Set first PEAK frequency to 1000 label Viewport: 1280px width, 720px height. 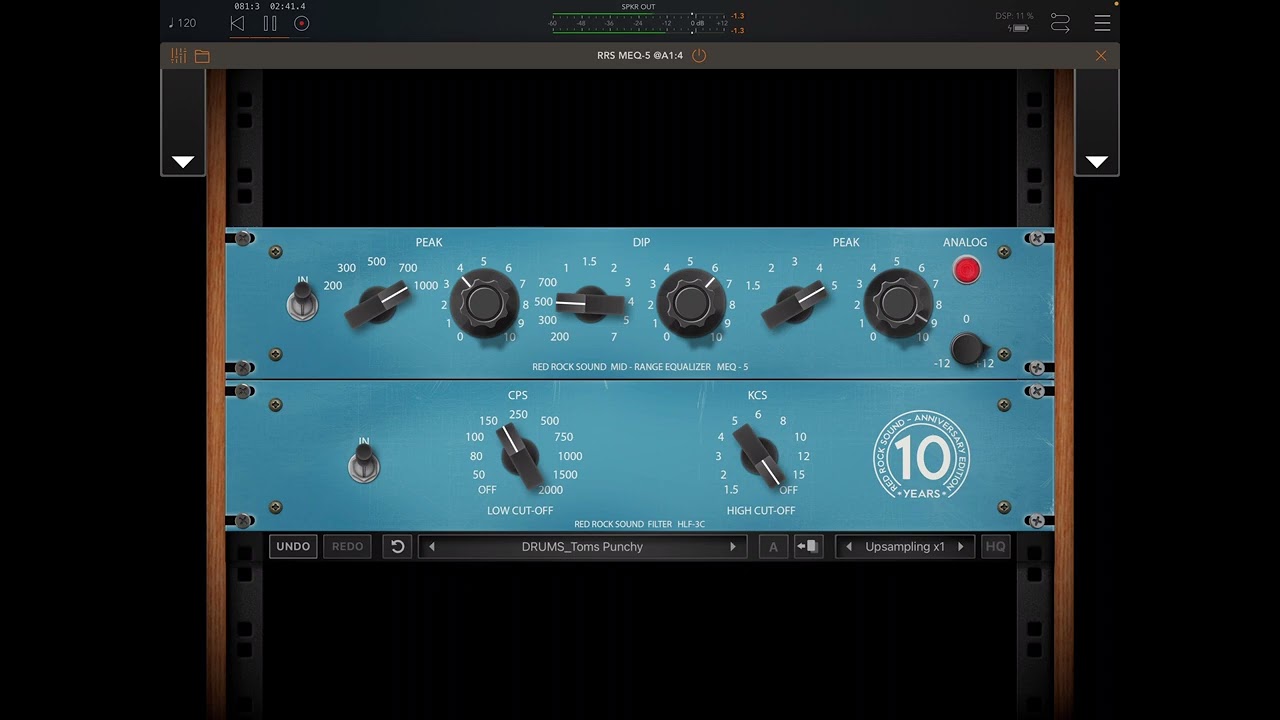click(426, 286)
